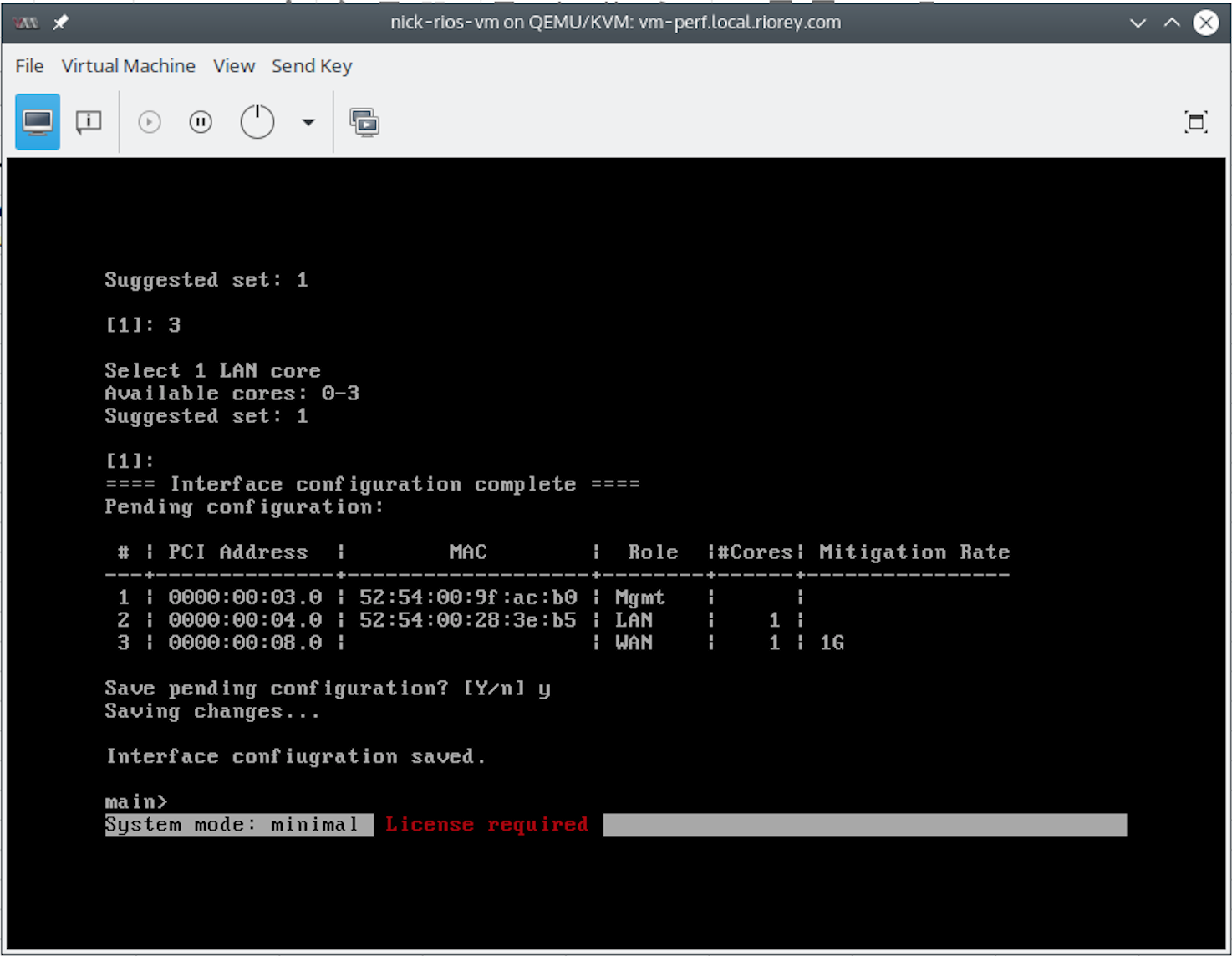Click the 'License required' red text

[x=486, y=825]
